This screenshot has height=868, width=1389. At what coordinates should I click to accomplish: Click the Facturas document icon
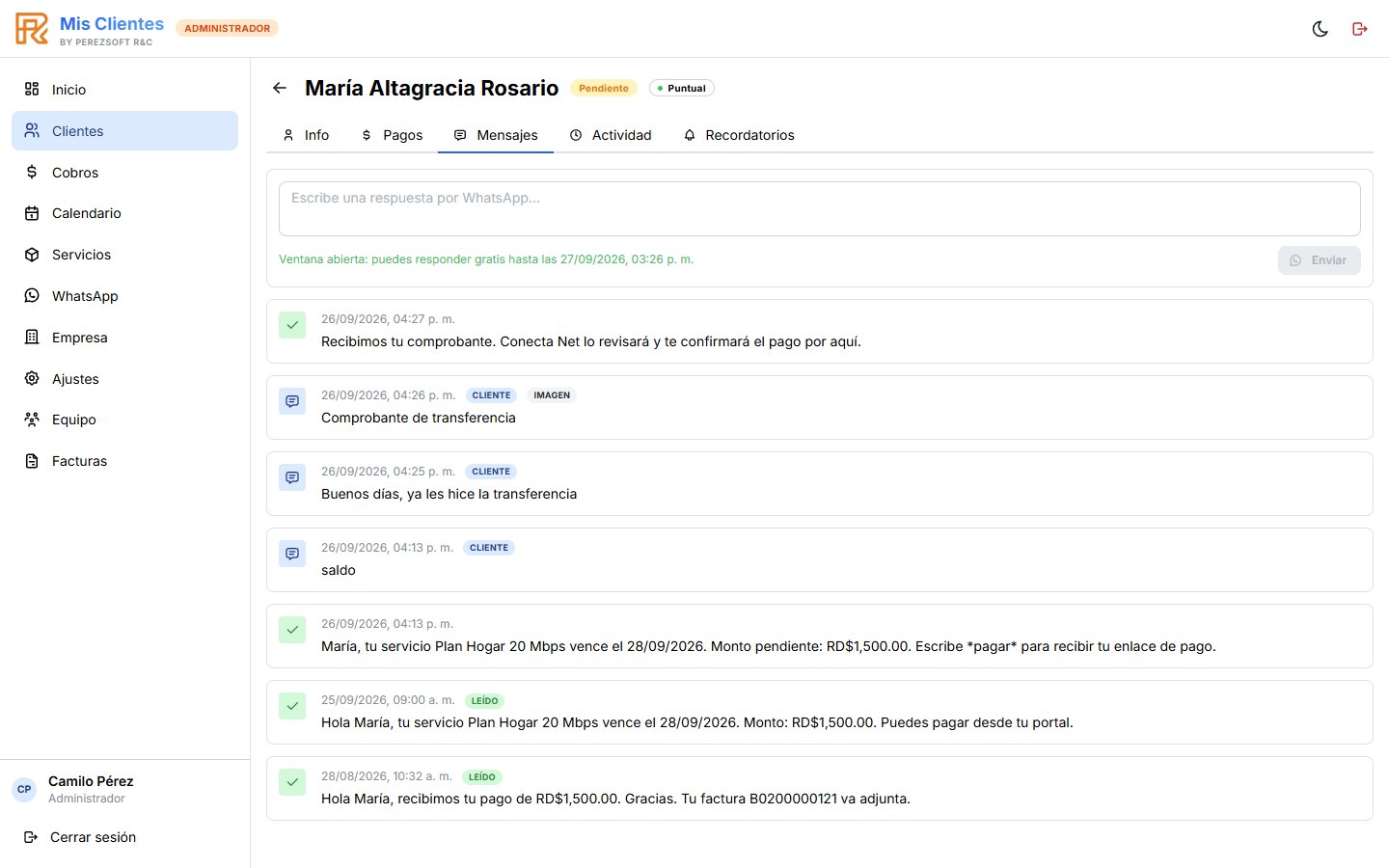(32, 461)
